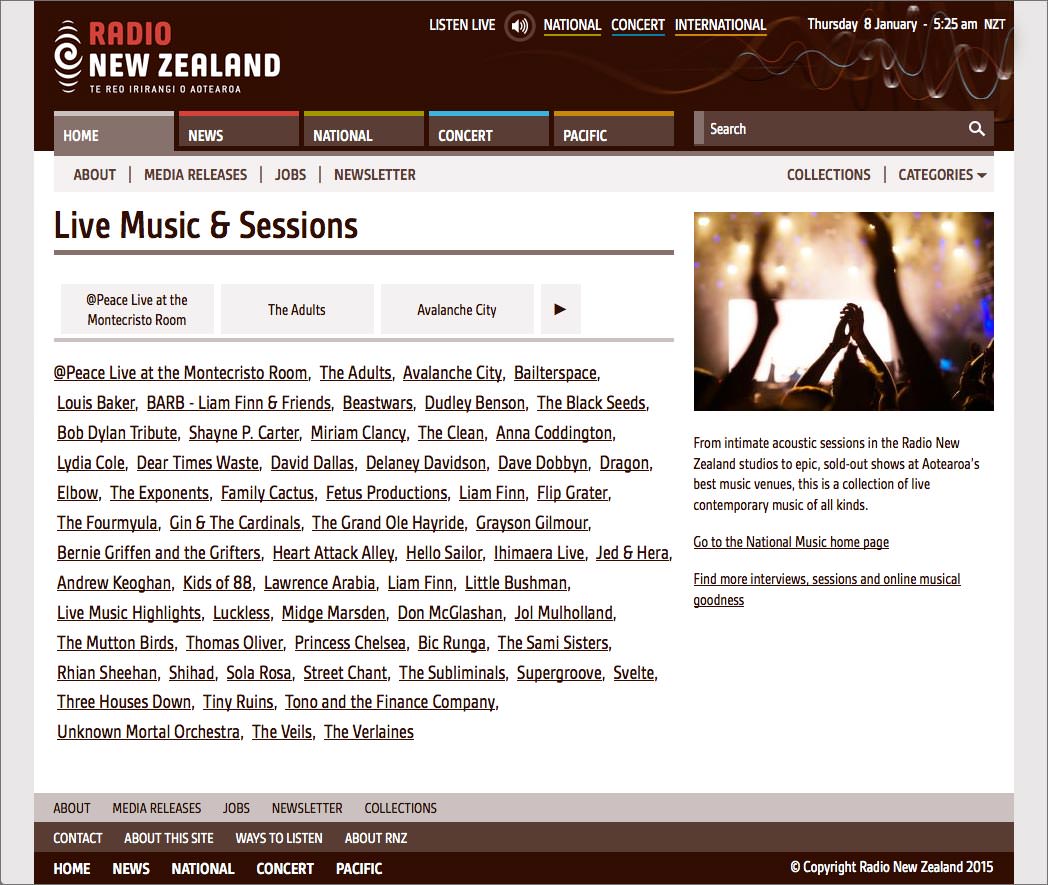
Task: Open Newsletter in the sub-navigation
Action: (x=374, y=175)
